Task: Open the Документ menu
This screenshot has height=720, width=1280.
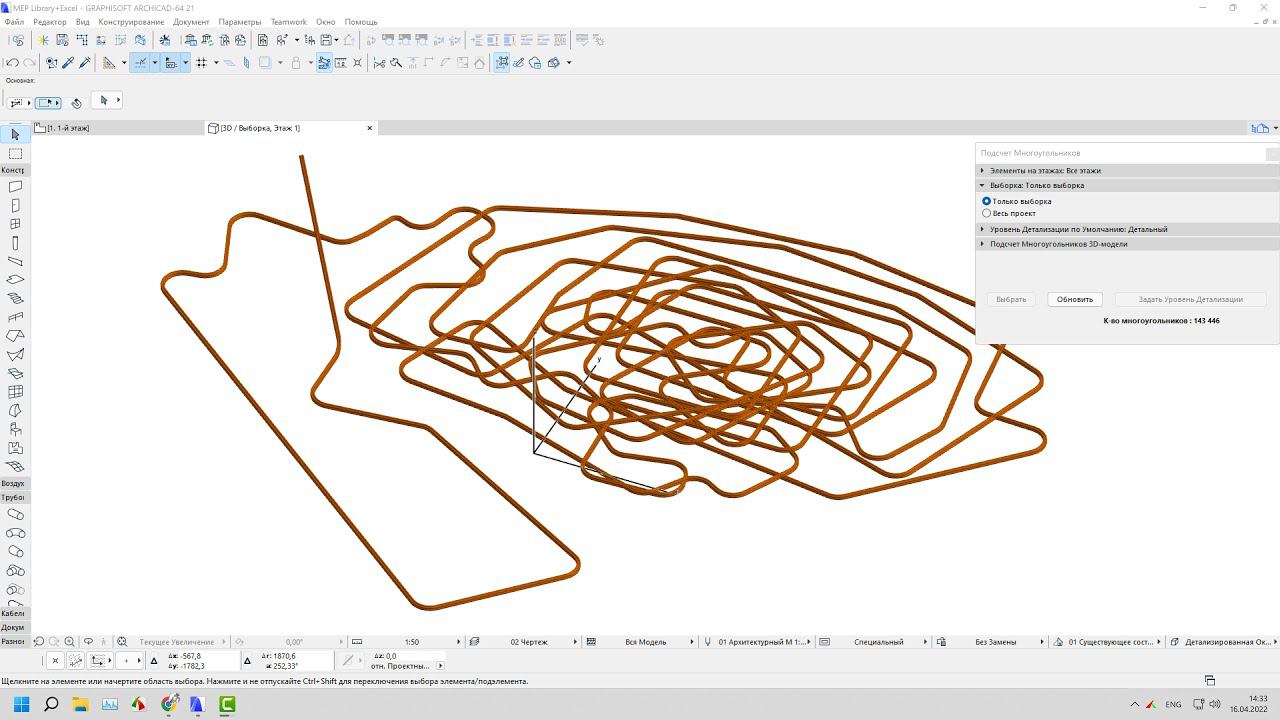Action: 191,22
